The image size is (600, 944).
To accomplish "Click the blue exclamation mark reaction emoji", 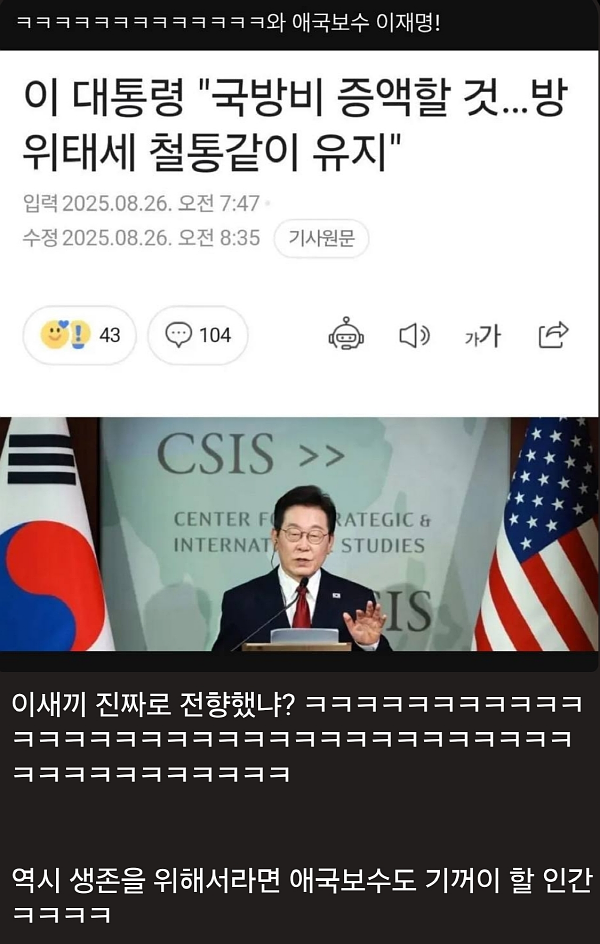I will coord(80,335).
